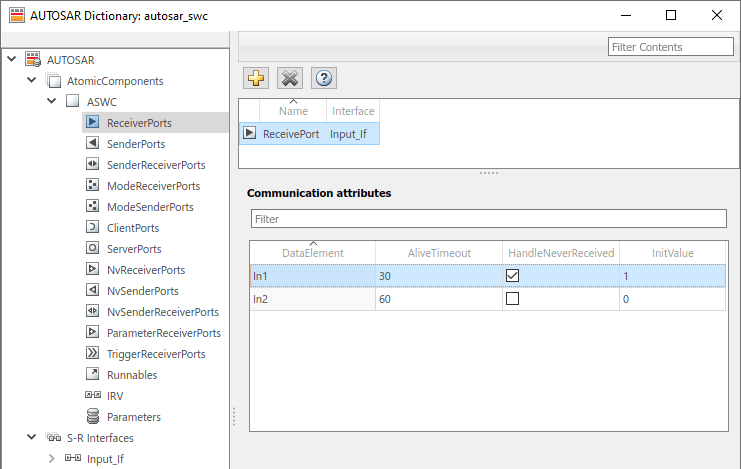Click the IRV icon
Screen dimensions: 741x469
[93, 395]
